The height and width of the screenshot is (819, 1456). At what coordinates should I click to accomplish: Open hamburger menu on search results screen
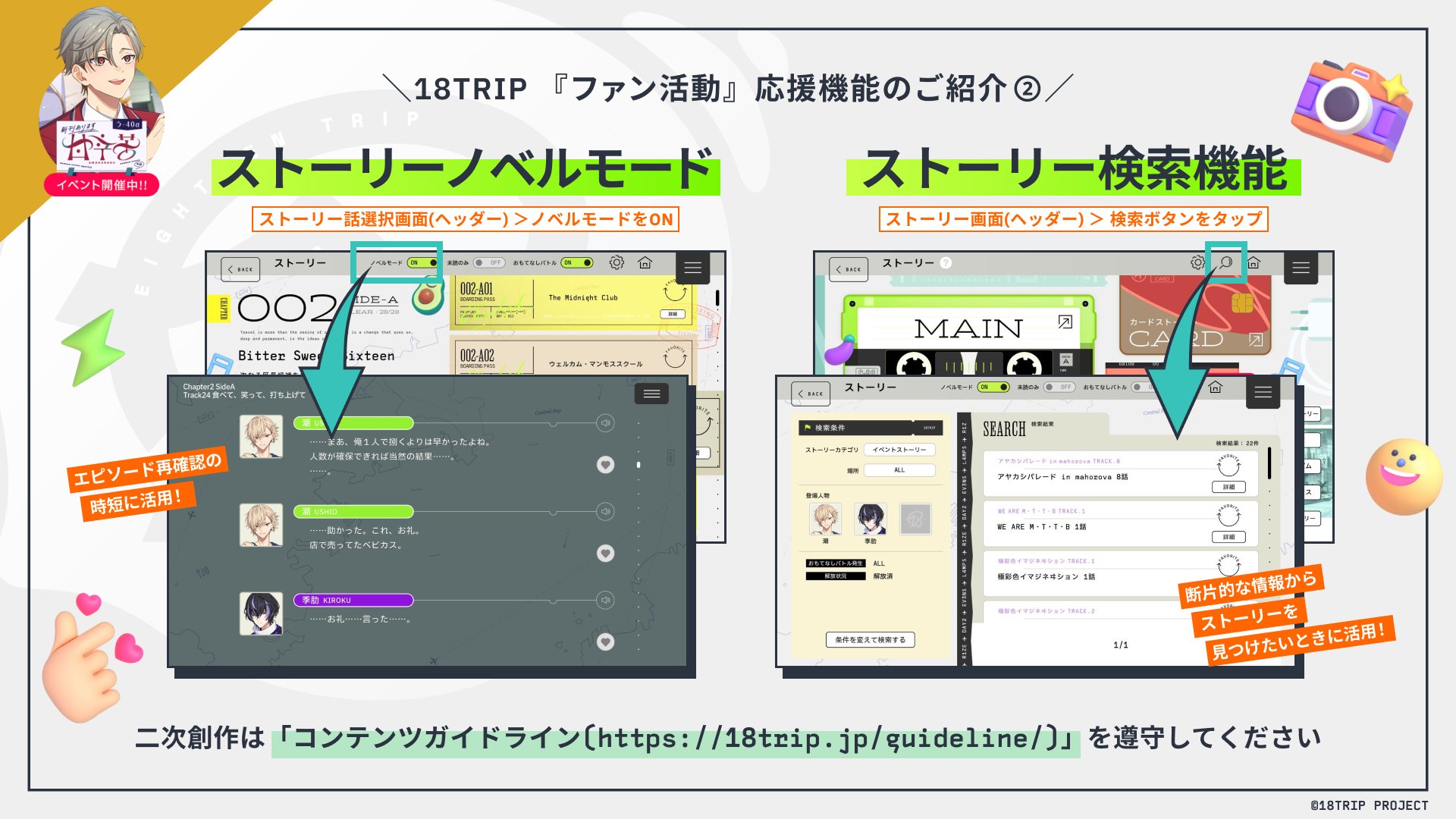(1263, 392)
